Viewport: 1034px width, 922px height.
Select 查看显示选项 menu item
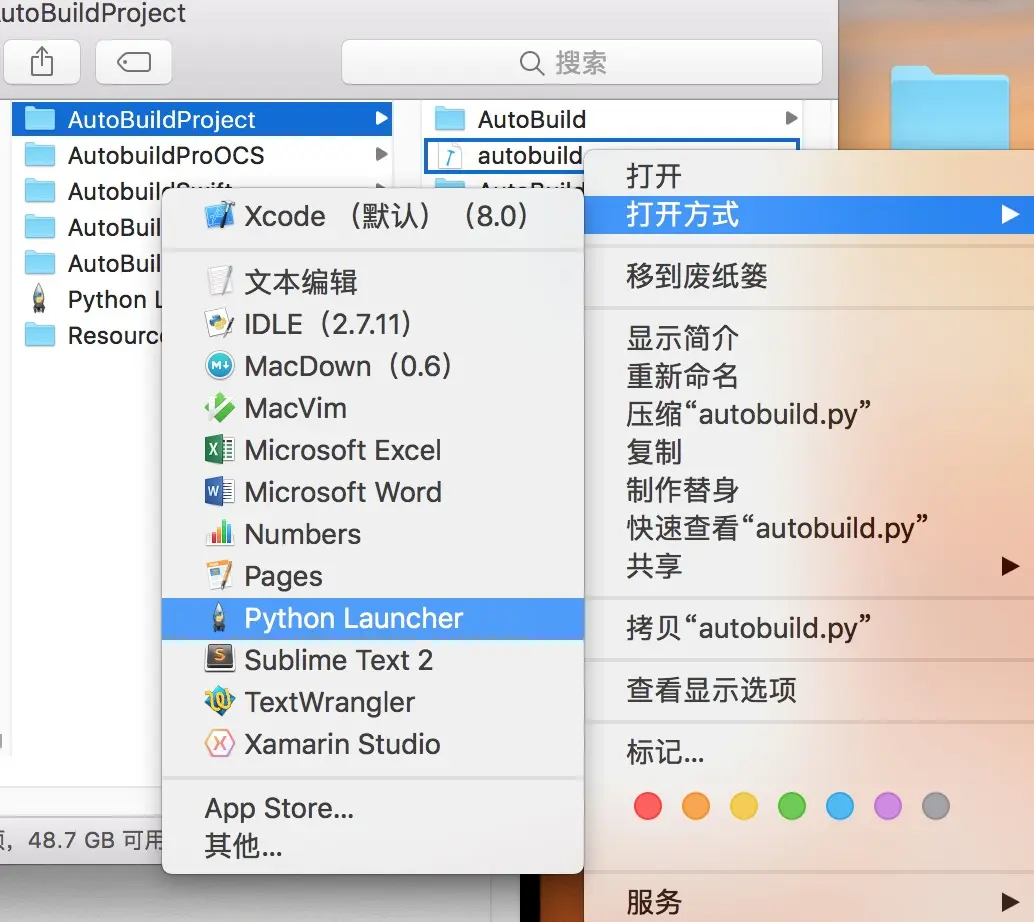(809, 691)
